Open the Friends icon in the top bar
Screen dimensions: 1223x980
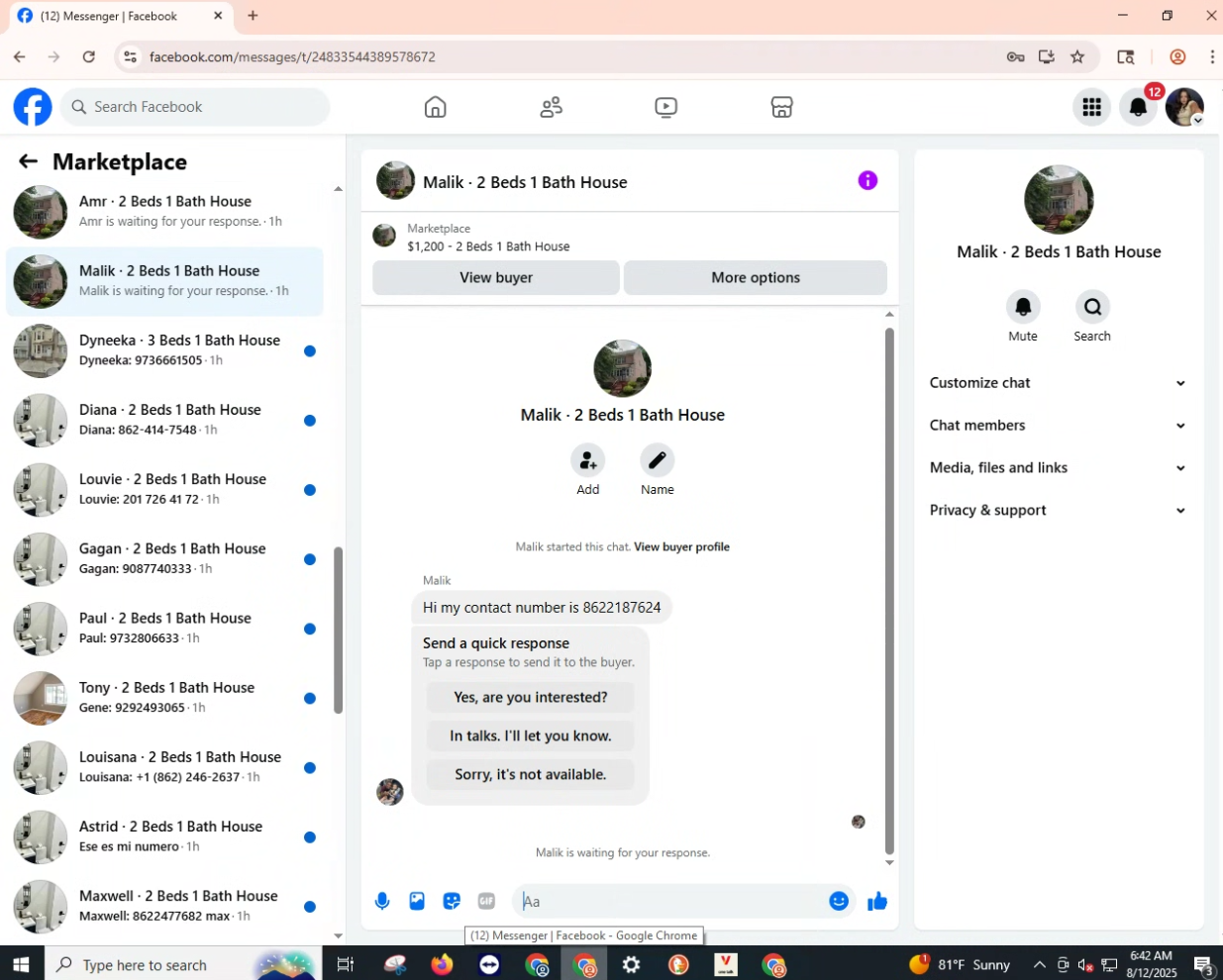click(x=552, y=107)
